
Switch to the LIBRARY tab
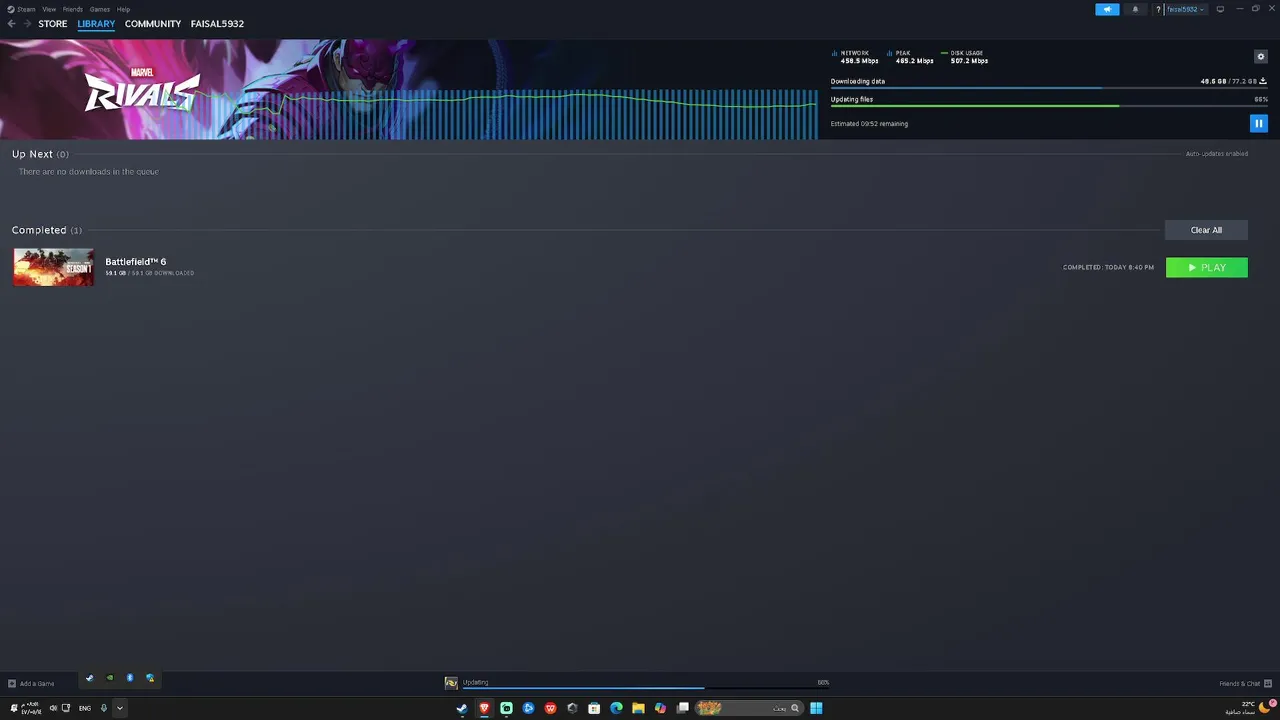coord(96,24)
